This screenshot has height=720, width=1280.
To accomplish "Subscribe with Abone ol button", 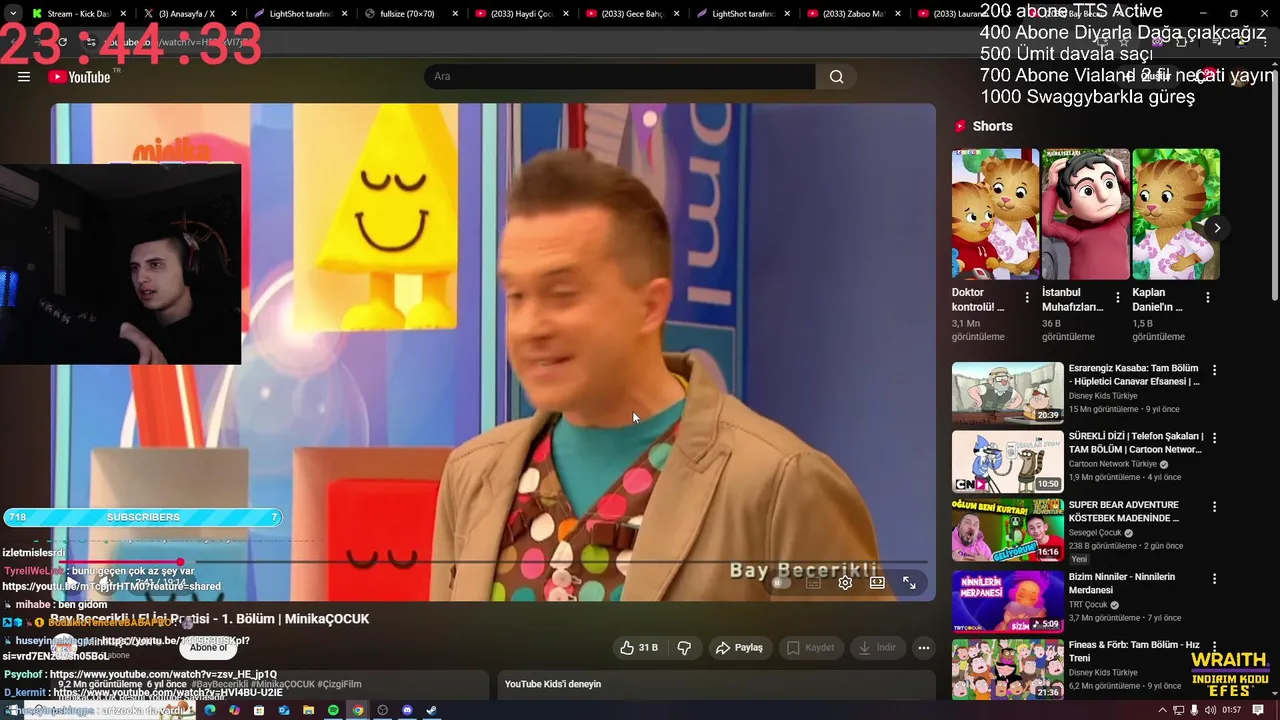I will pyautogui.click(x=209, y=647).
